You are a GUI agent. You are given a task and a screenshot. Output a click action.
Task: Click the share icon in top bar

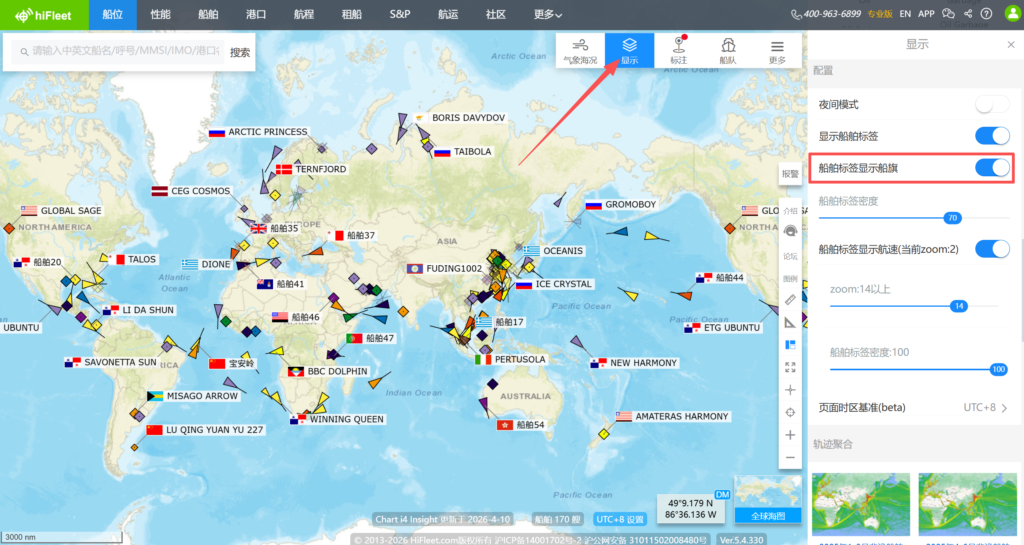point(967,14)
